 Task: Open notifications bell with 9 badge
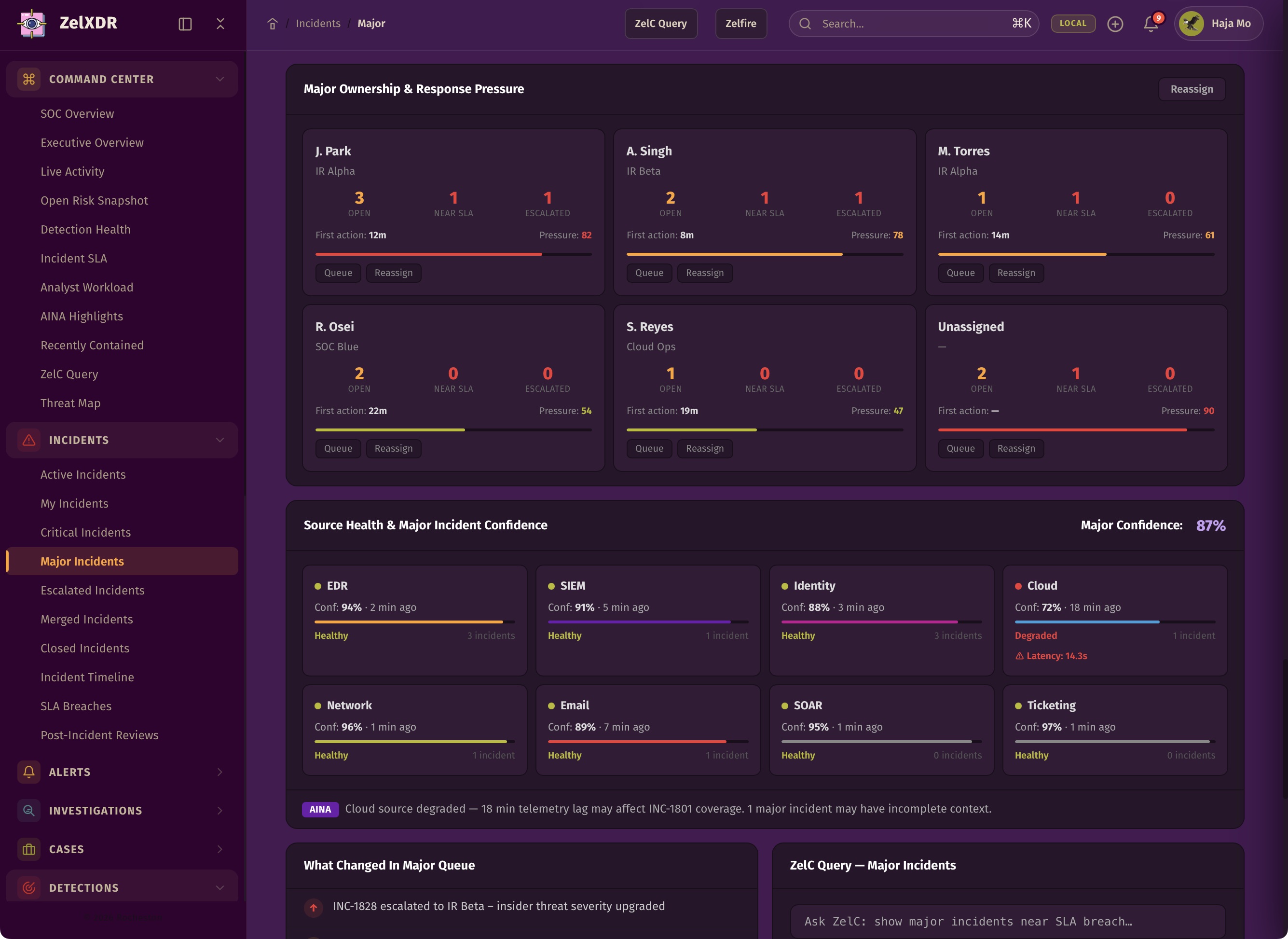click(1151, 24)
